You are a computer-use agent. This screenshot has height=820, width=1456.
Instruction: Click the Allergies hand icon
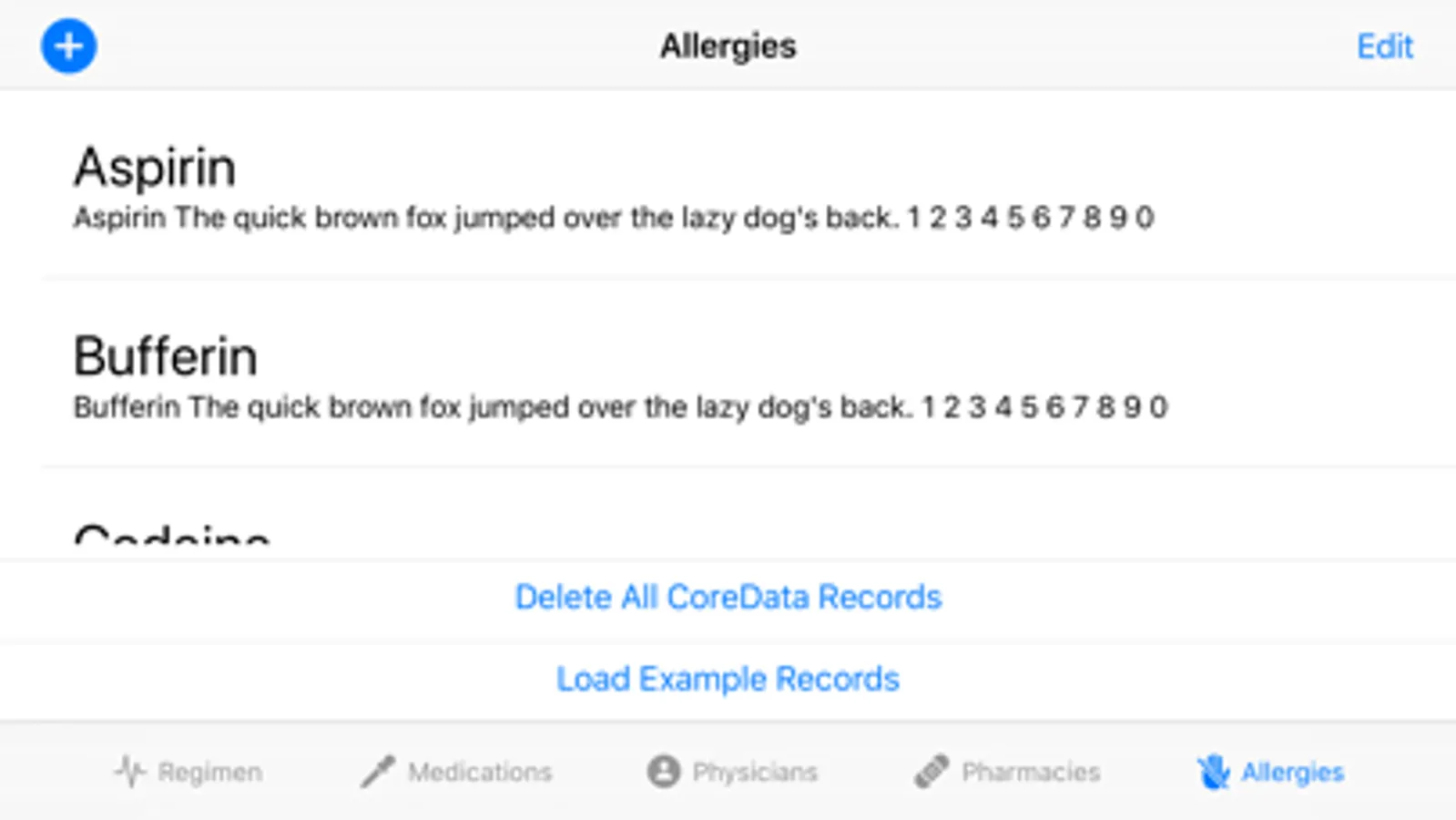click(x=1213, y=772)
